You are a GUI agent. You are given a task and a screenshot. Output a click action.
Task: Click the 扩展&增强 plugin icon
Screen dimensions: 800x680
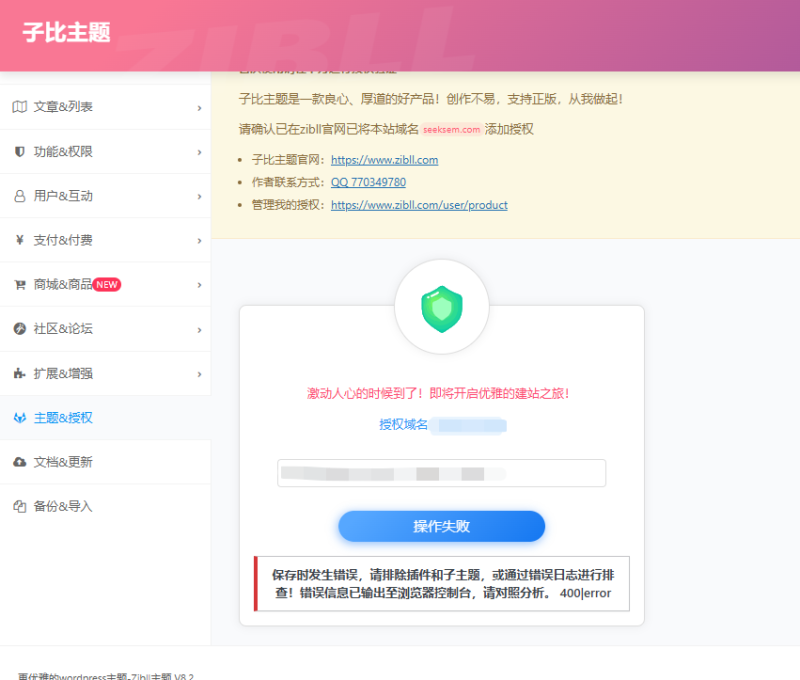coord(18,373)
